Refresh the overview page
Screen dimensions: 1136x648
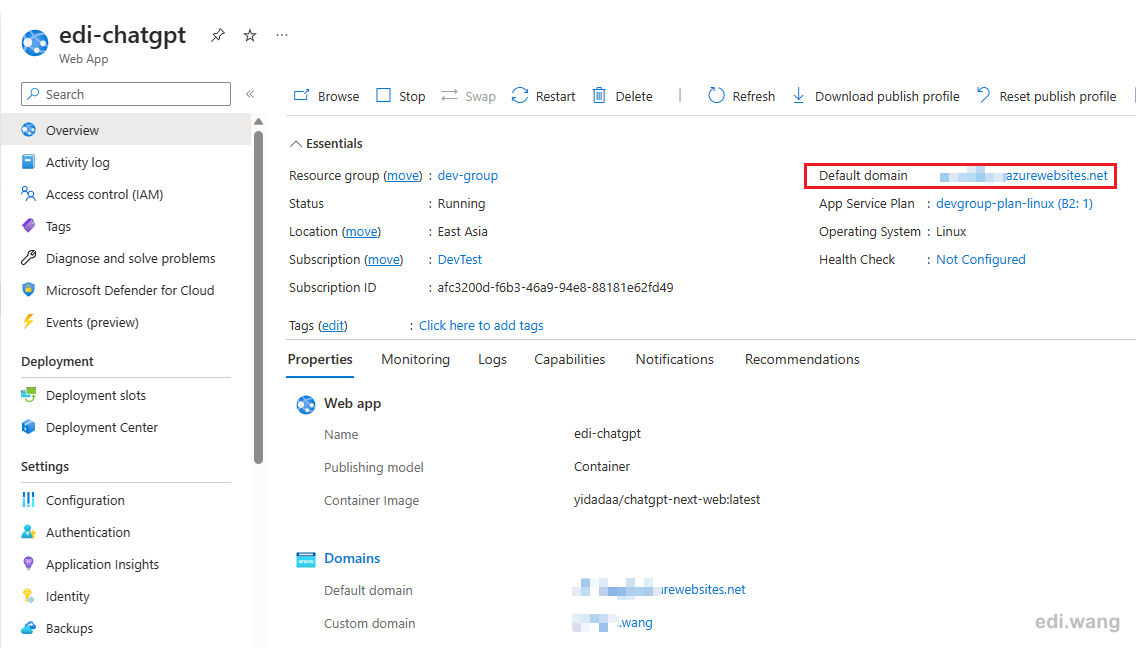(741, 96)
